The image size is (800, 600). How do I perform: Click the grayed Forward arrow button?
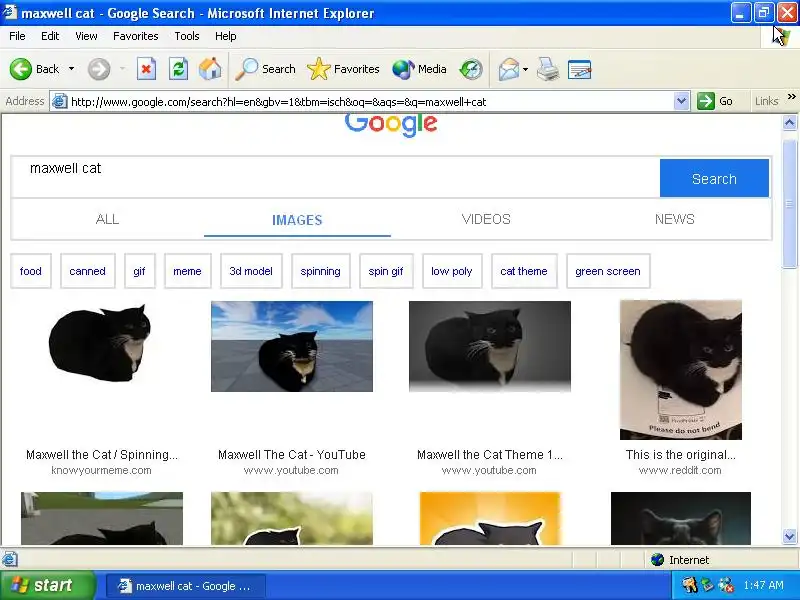point(98,69)
